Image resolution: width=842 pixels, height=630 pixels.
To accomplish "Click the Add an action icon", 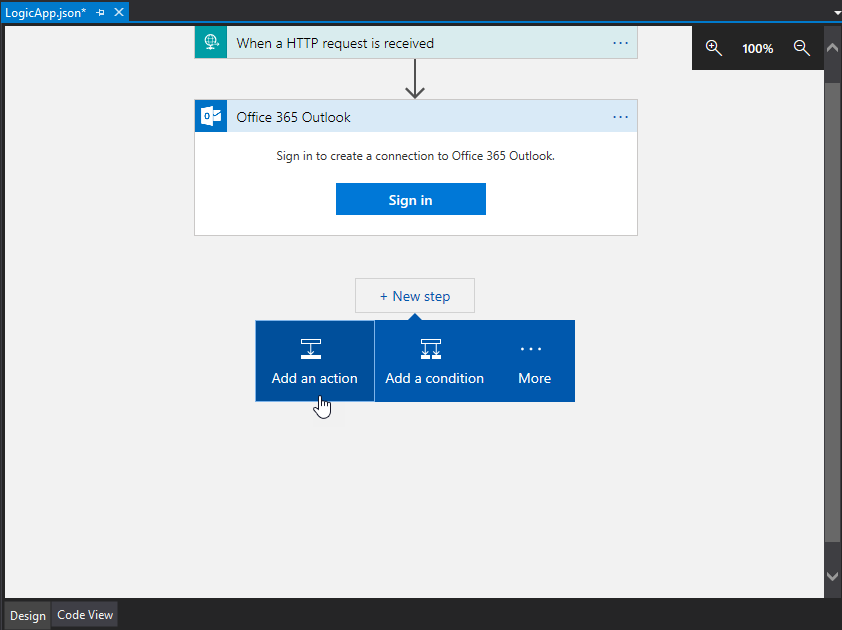I will point(311,349).
